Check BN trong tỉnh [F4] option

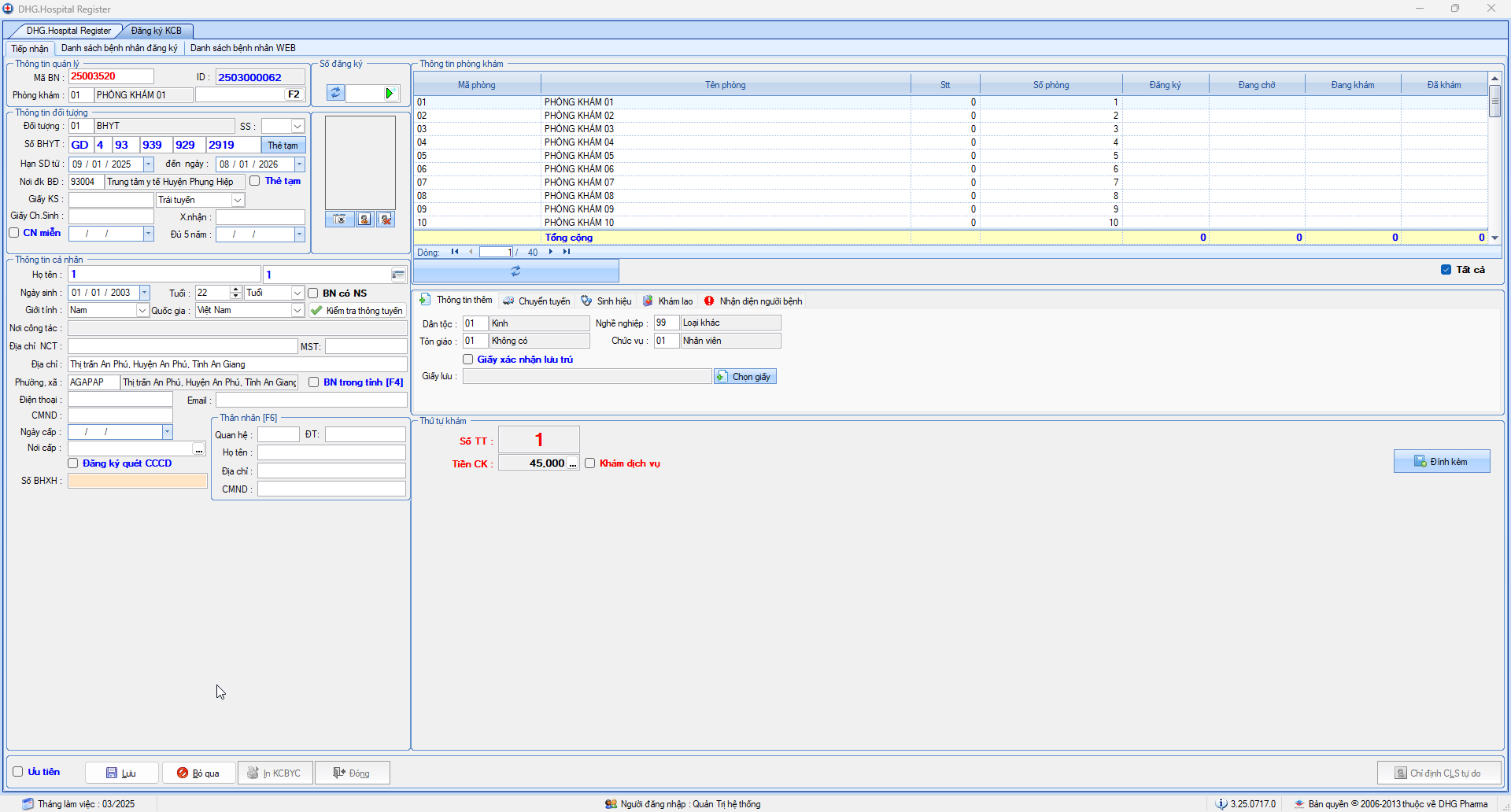[314, 382]
